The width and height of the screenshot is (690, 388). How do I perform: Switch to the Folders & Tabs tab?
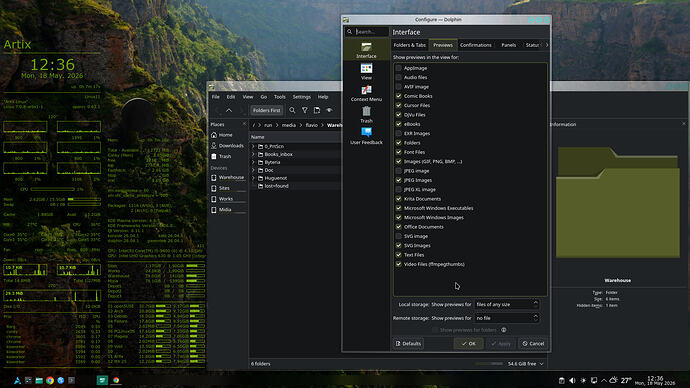click(x=409, y=45)
